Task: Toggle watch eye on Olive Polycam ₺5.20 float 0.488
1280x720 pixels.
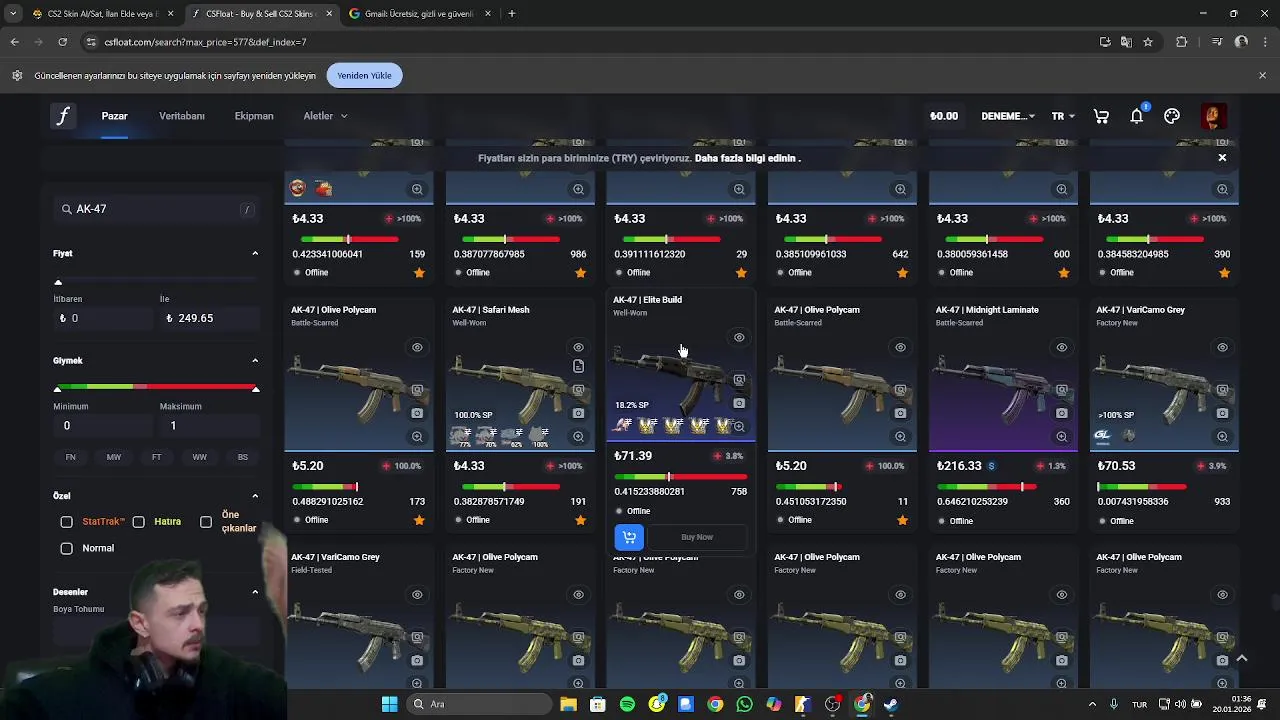Action: coord(417,348)
